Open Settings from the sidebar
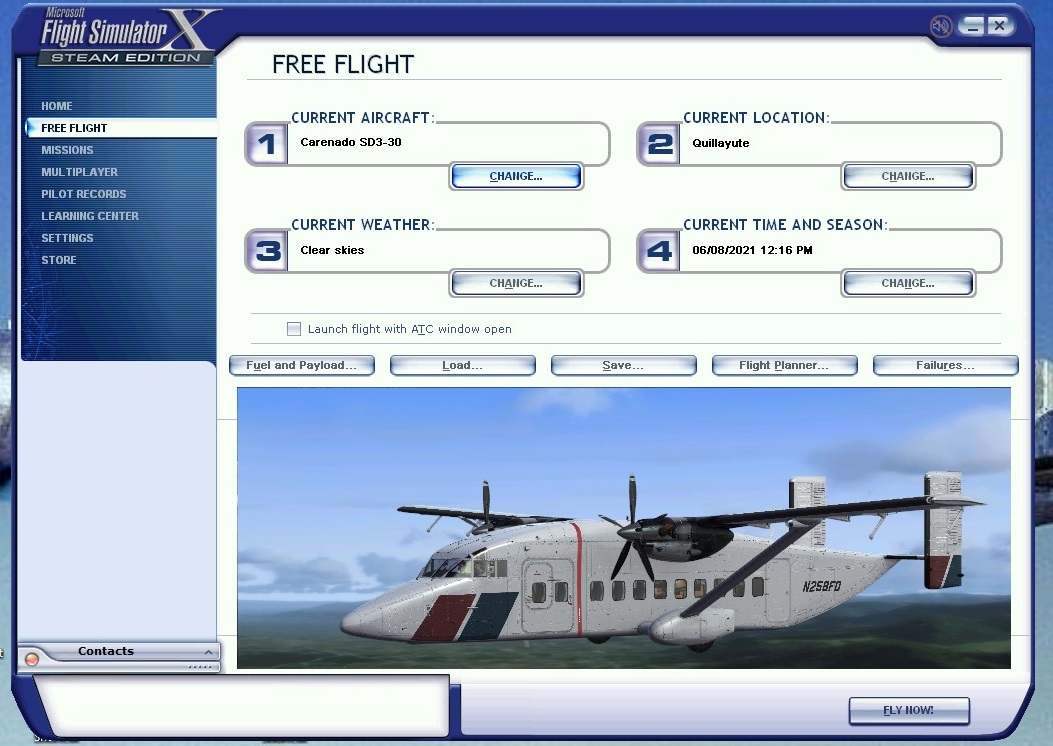 67,238
